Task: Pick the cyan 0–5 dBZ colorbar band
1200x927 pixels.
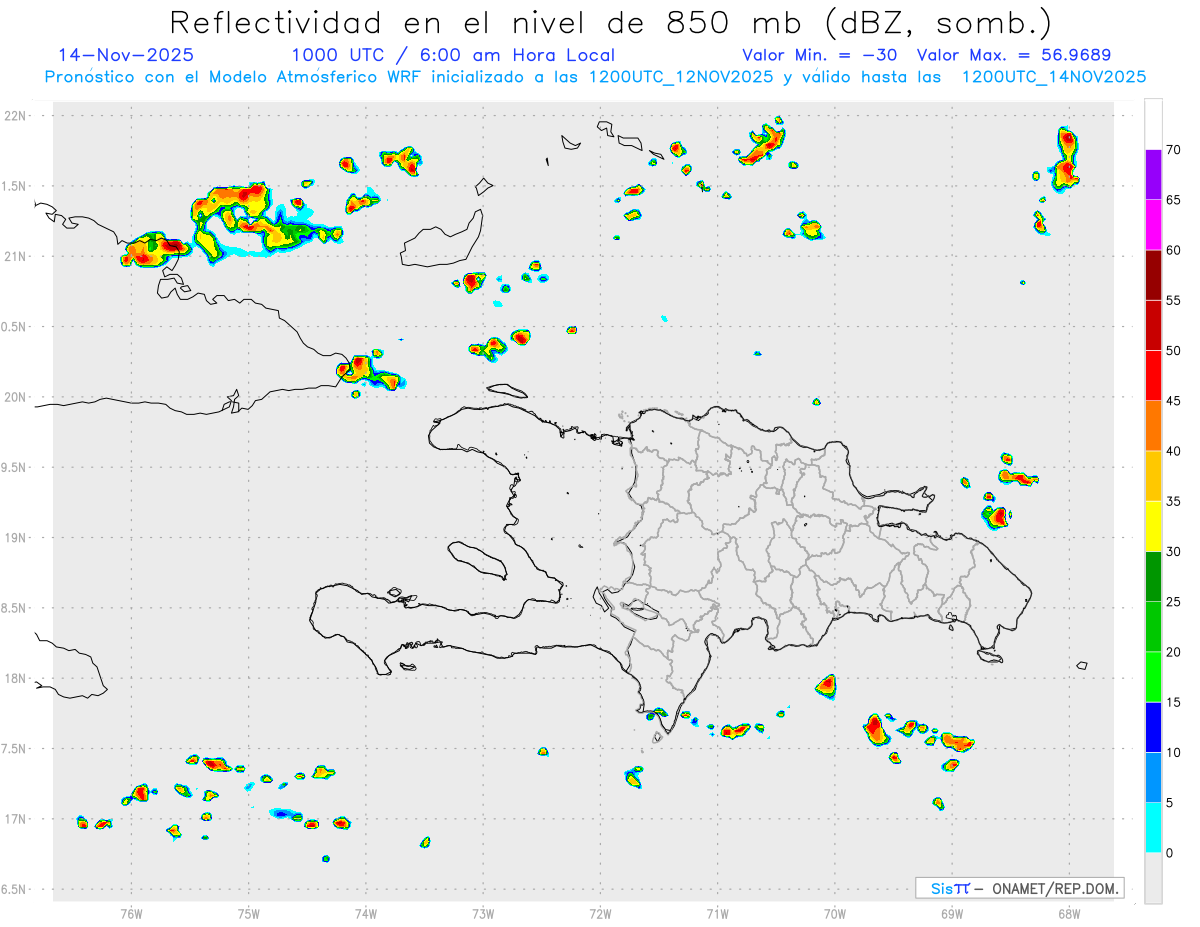Action: 1153,828
